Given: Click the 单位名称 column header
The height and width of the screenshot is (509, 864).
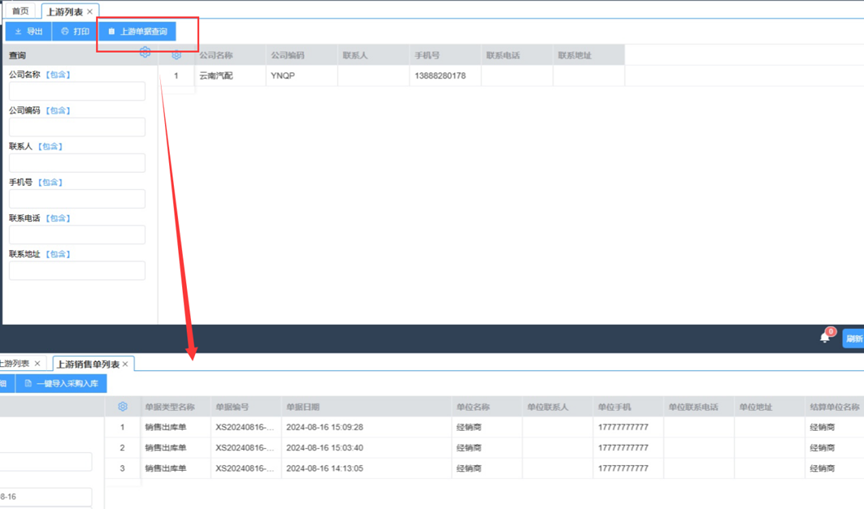Looking at the screenshot, I should tap(487, 407).
